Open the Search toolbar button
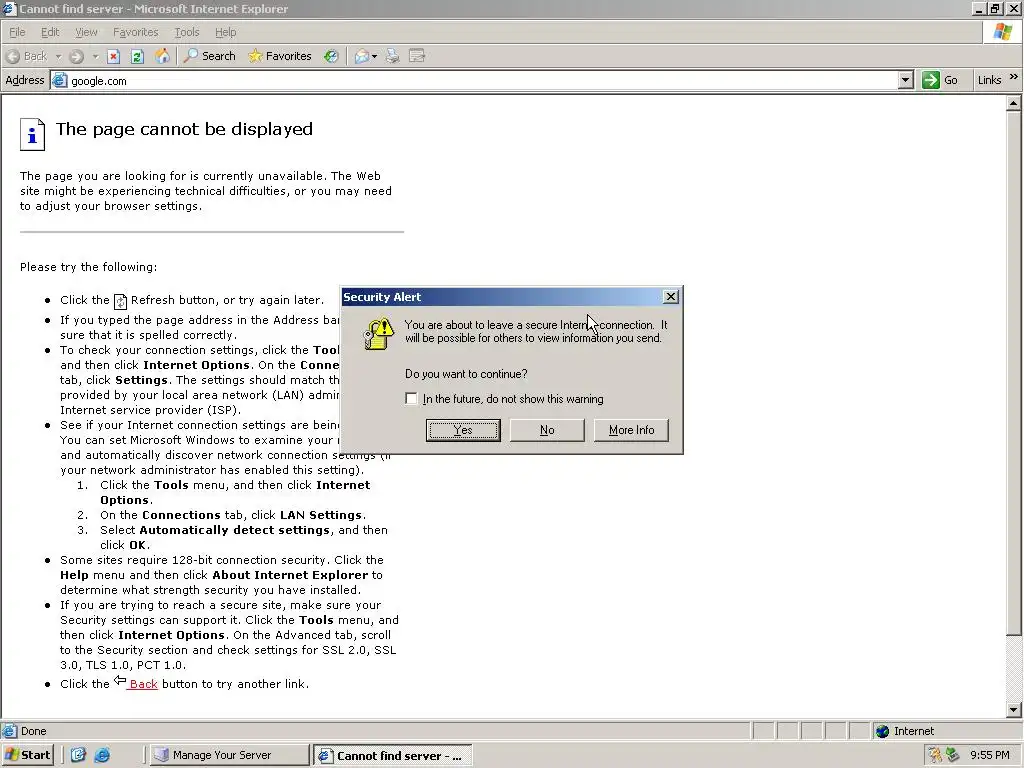Screen dimensions: 1024x768 tap(210, 56)
